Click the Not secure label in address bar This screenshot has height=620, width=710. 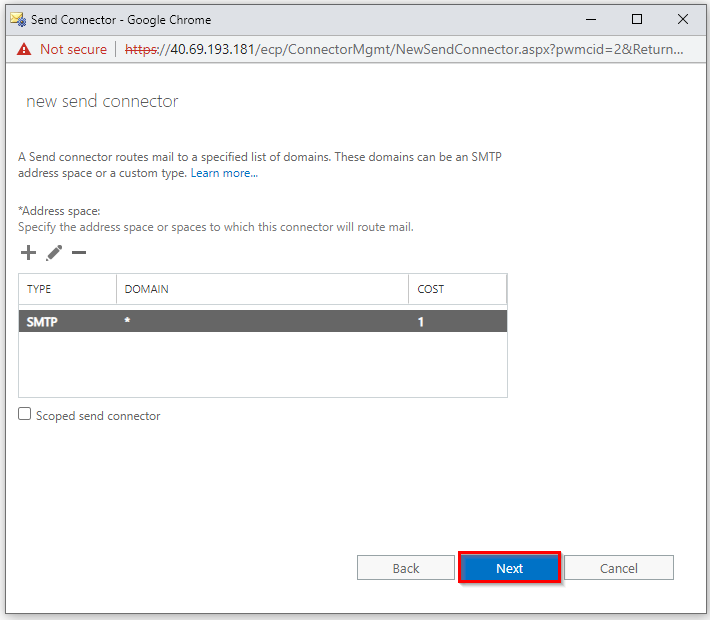tap(73, 49)
